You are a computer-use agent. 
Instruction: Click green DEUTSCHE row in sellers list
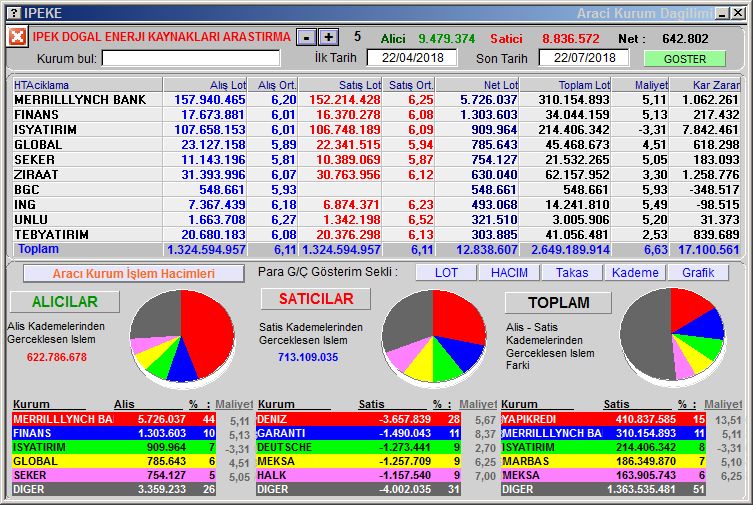point(359,447)
